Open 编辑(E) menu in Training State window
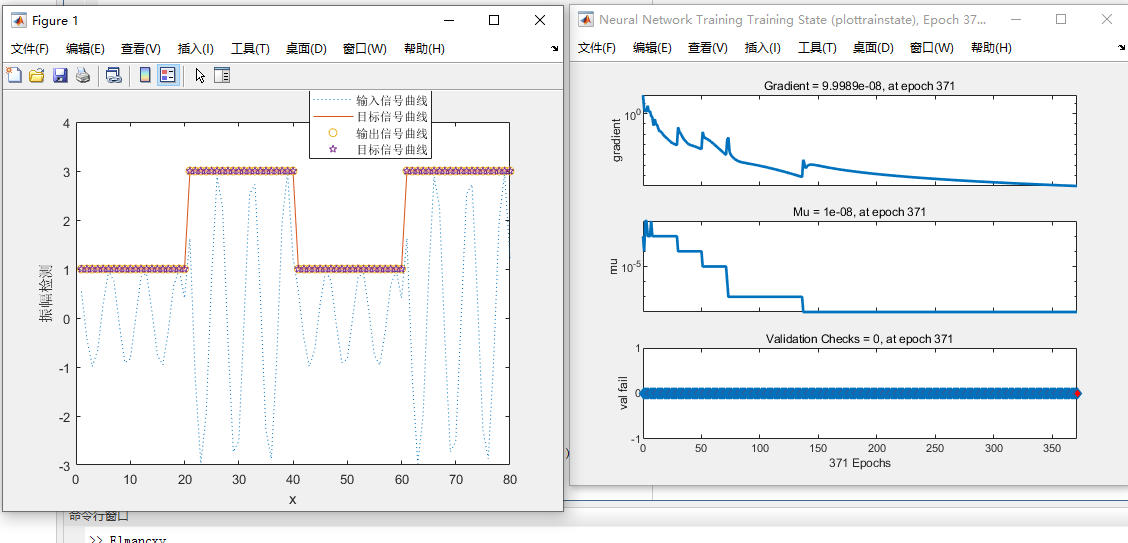1128x543 pixels. coord(652,47)
